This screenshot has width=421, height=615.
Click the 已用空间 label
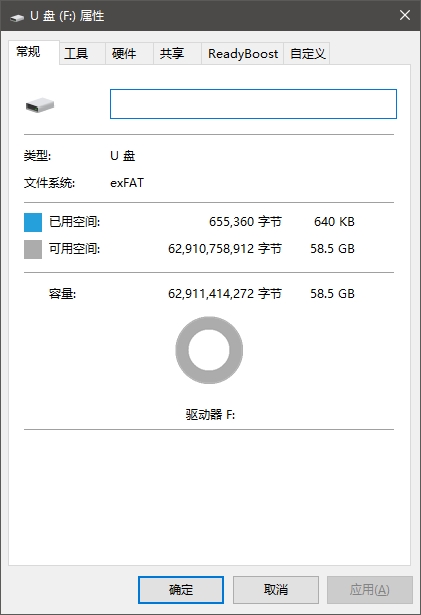tap(74, 222)
